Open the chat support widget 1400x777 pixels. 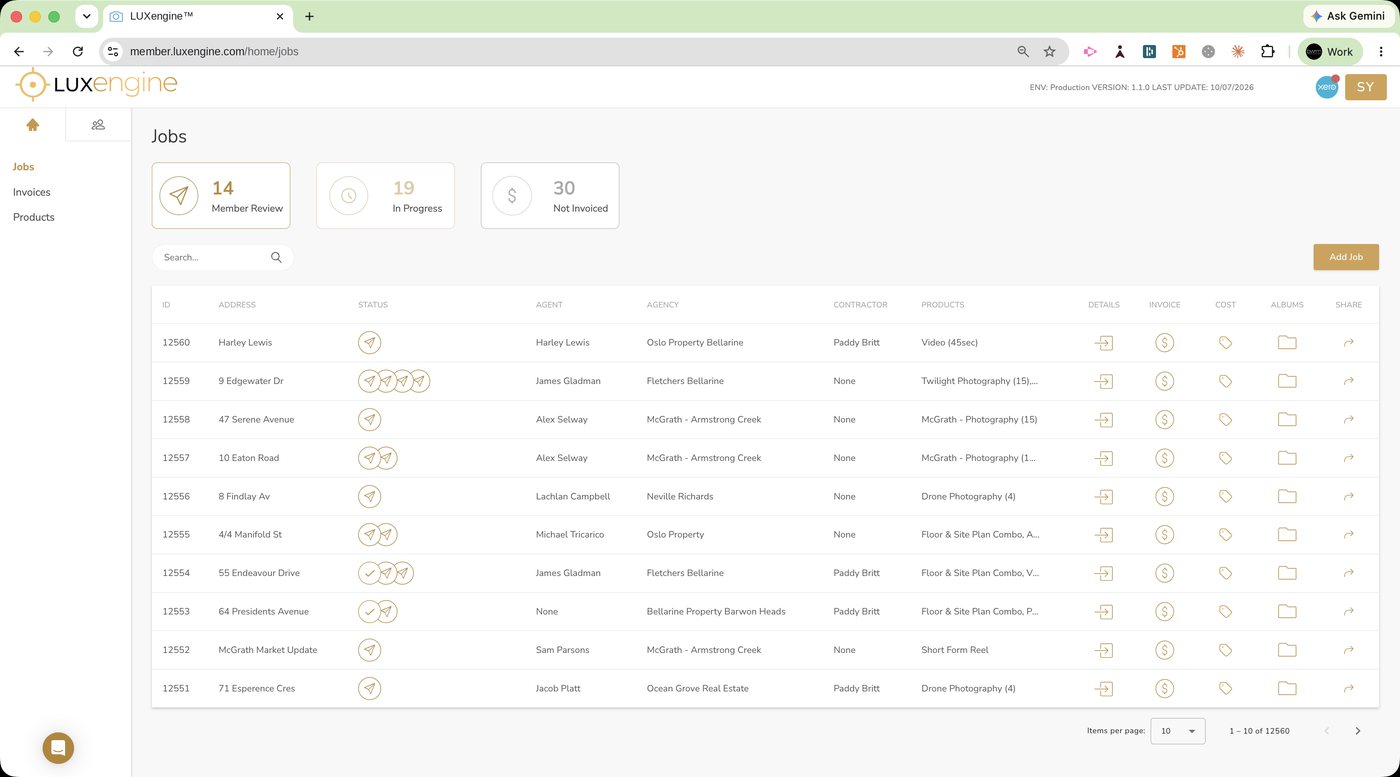58,748
